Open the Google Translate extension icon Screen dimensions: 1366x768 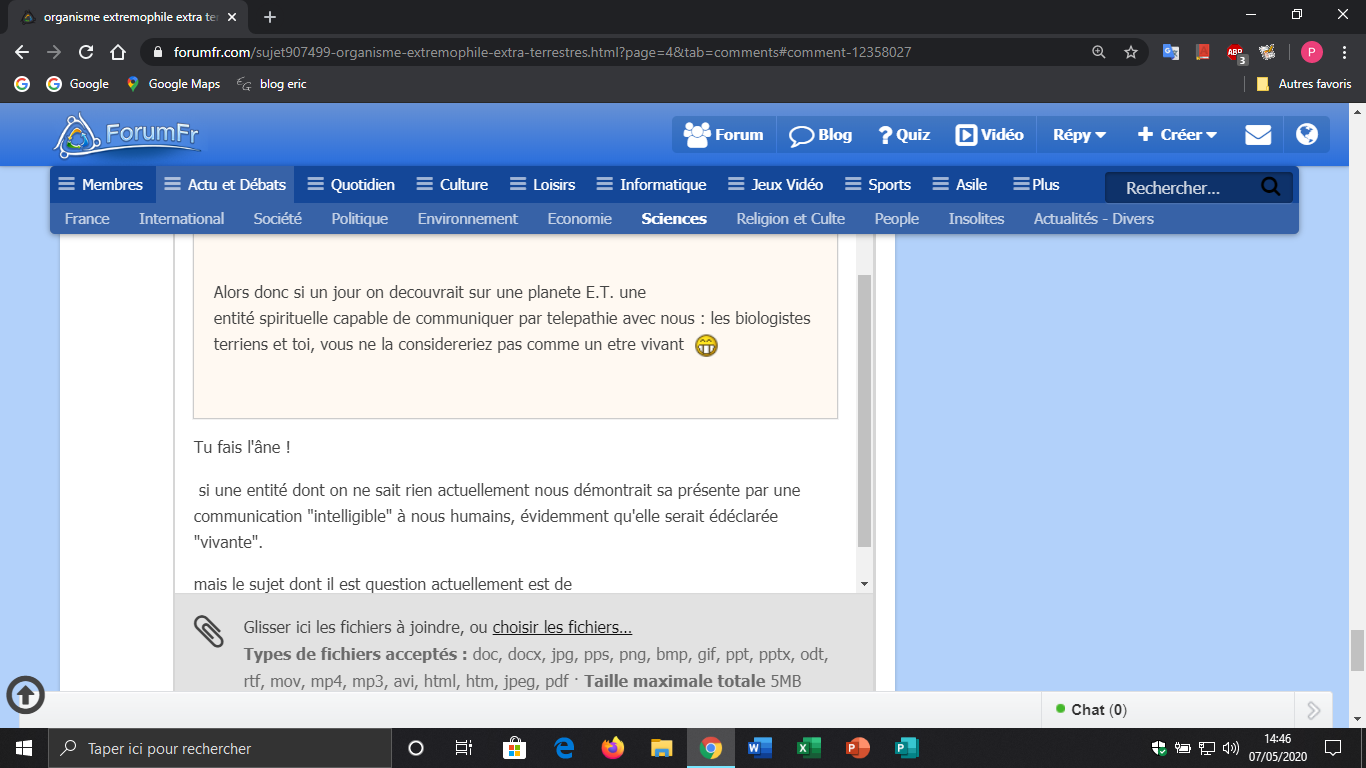1170,52
